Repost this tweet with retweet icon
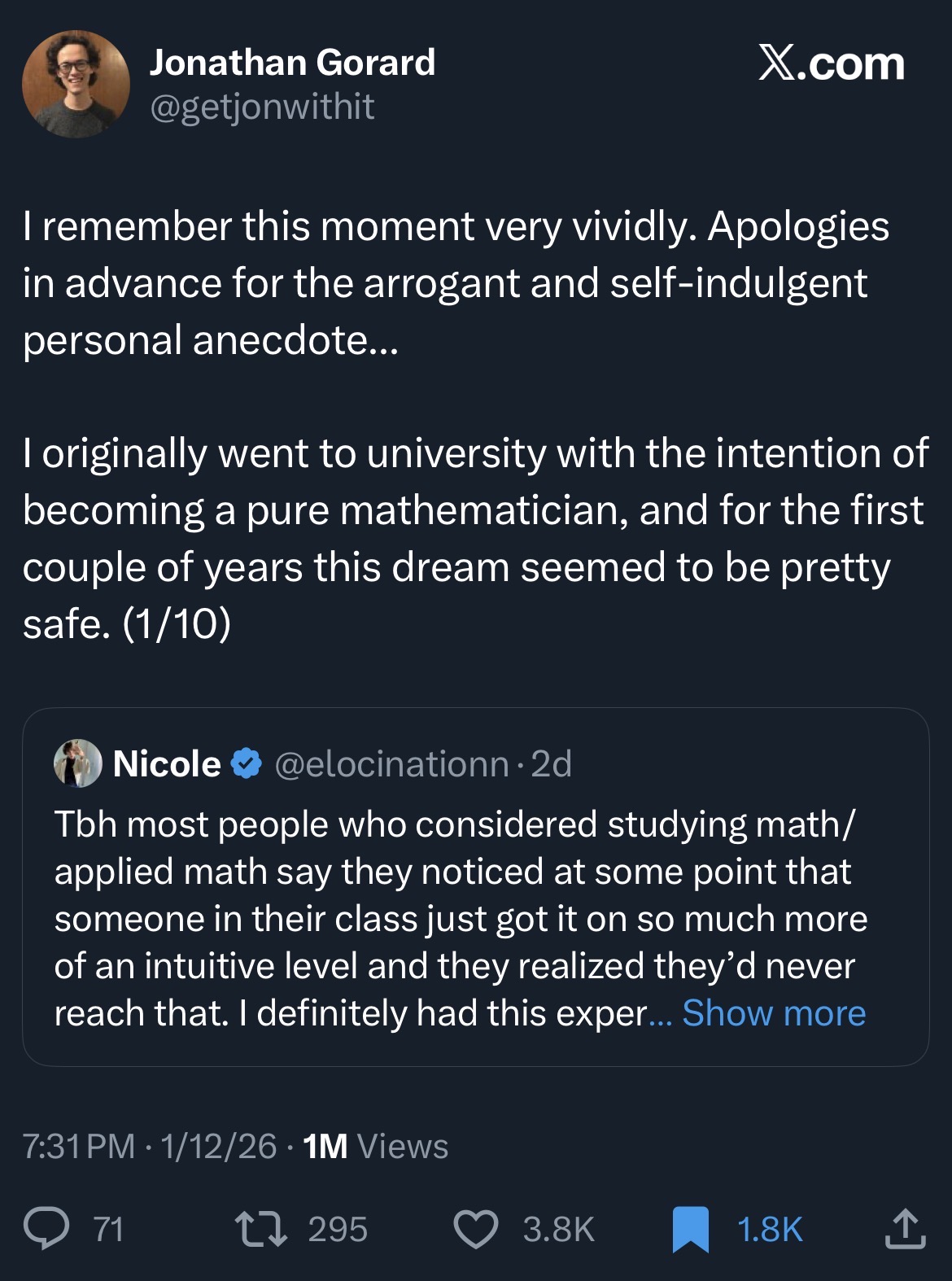Image resolution: width=952 pixels, height=1281 pixels. pyautogui.click(x=260, y=1228)
